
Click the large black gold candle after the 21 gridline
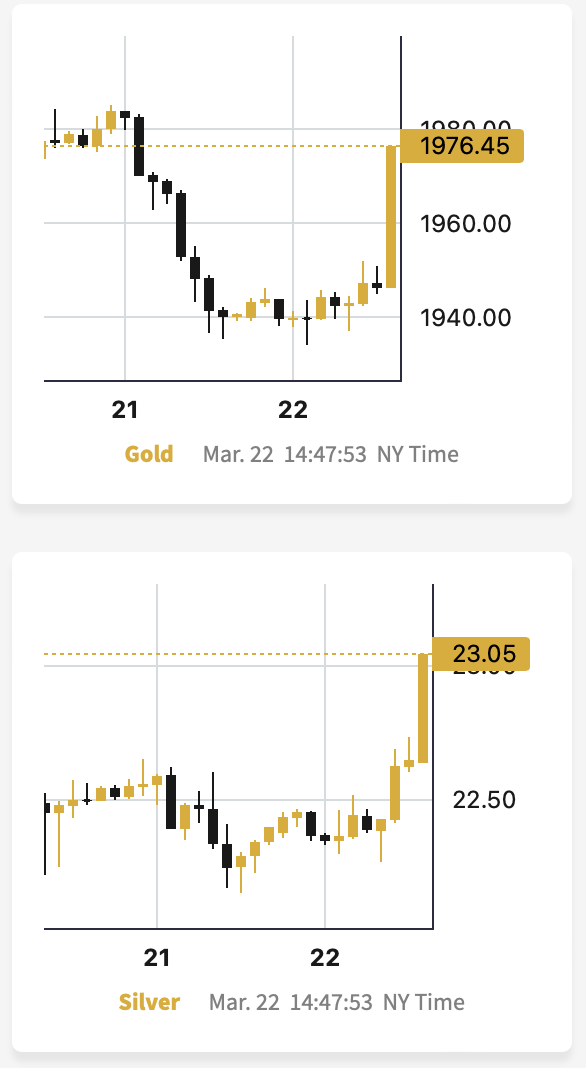pos(139,146)
